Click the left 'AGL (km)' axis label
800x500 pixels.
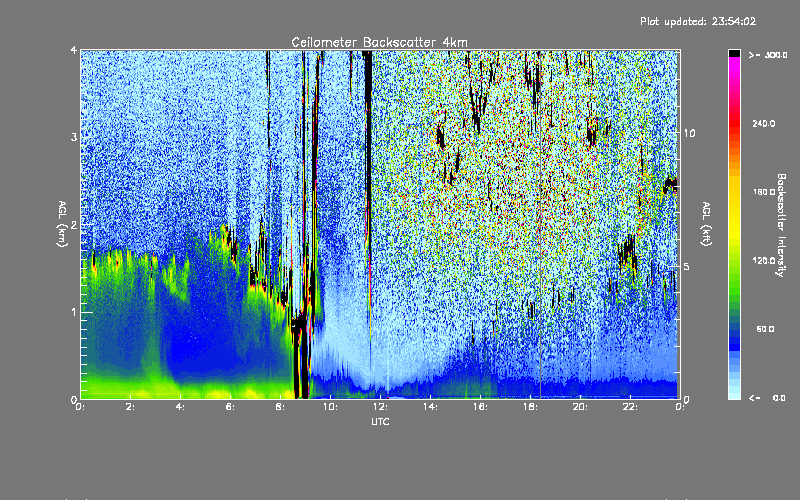[x=62, y=224]
